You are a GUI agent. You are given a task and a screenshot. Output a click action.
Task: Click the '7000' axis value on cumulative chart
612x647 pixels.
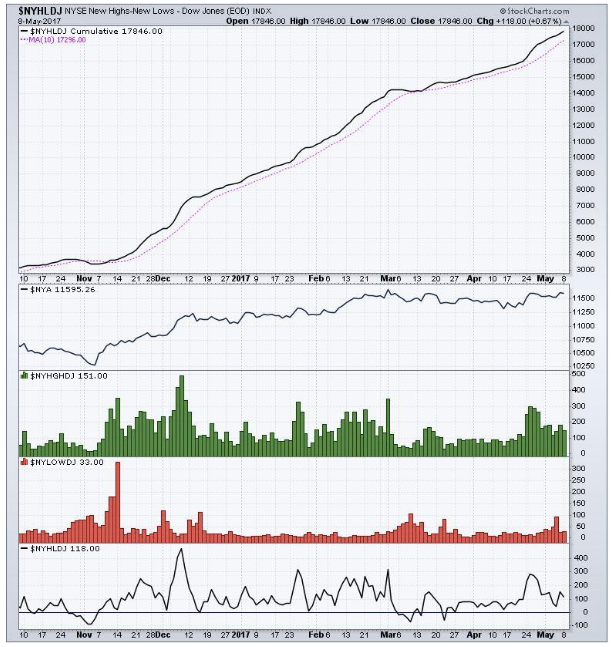tap(585, 205)
